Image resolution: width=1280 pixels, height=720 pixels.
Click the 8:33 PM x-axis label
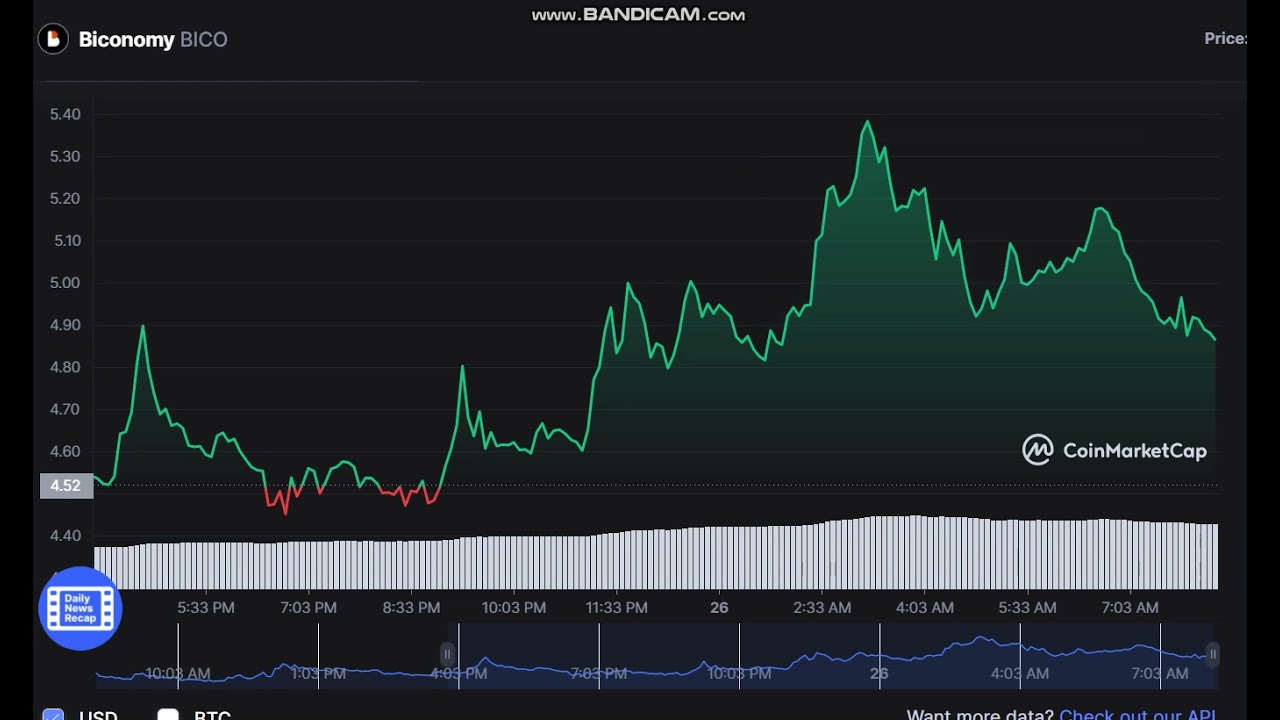(x=411, y=607)
